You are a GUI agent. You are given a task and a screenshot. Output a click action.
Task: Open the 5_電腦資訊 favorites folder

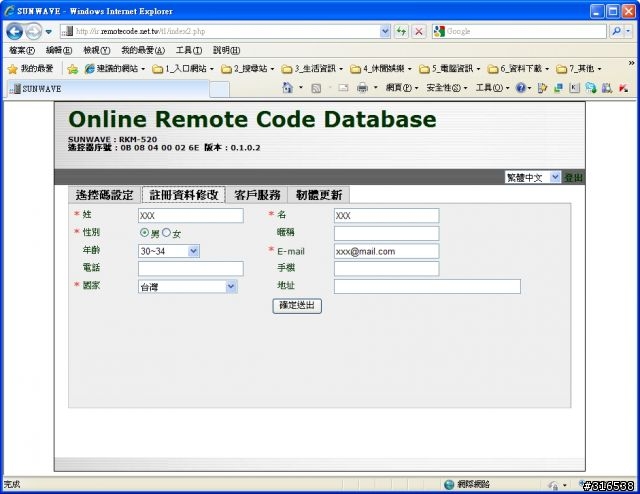(x=450, y=69)
